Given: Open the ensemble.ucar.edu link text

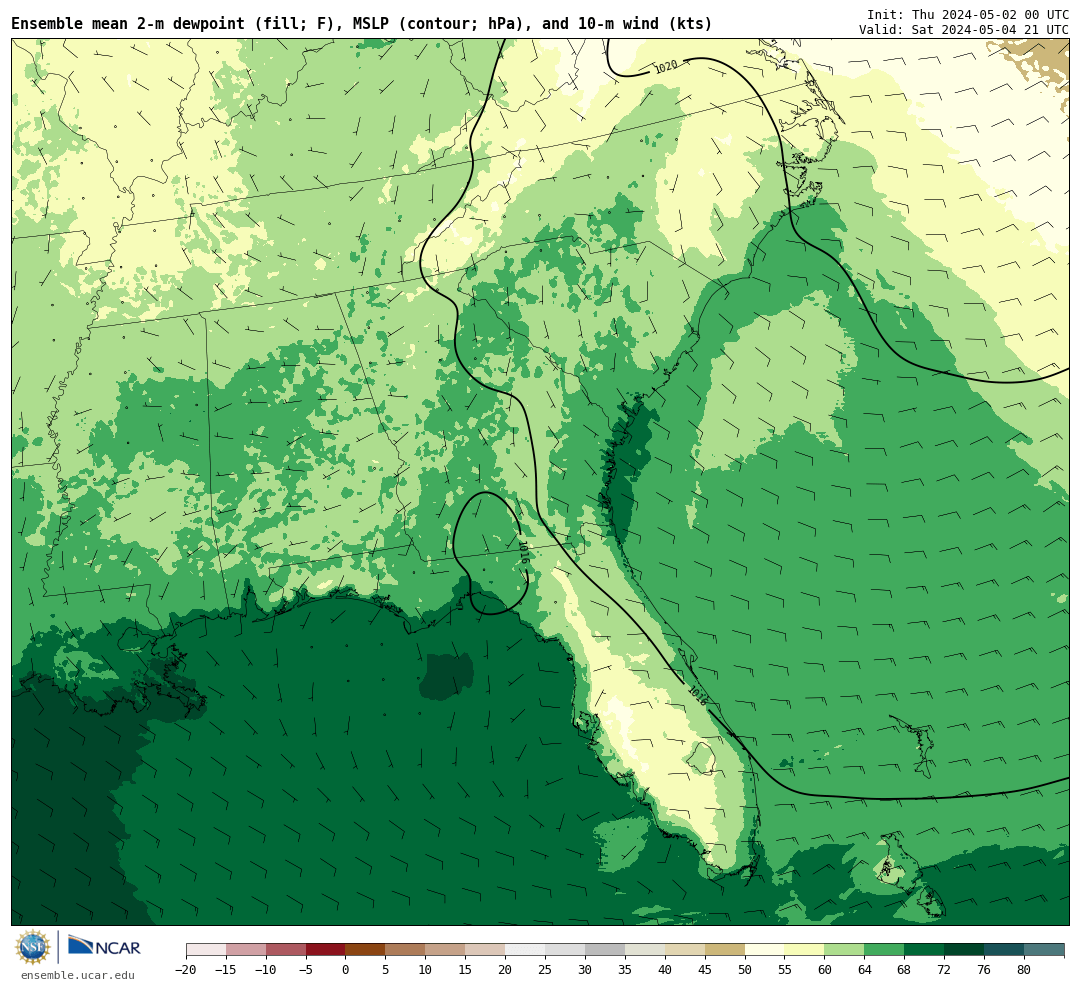Looking at the screenshot, I should pos(78,975).
